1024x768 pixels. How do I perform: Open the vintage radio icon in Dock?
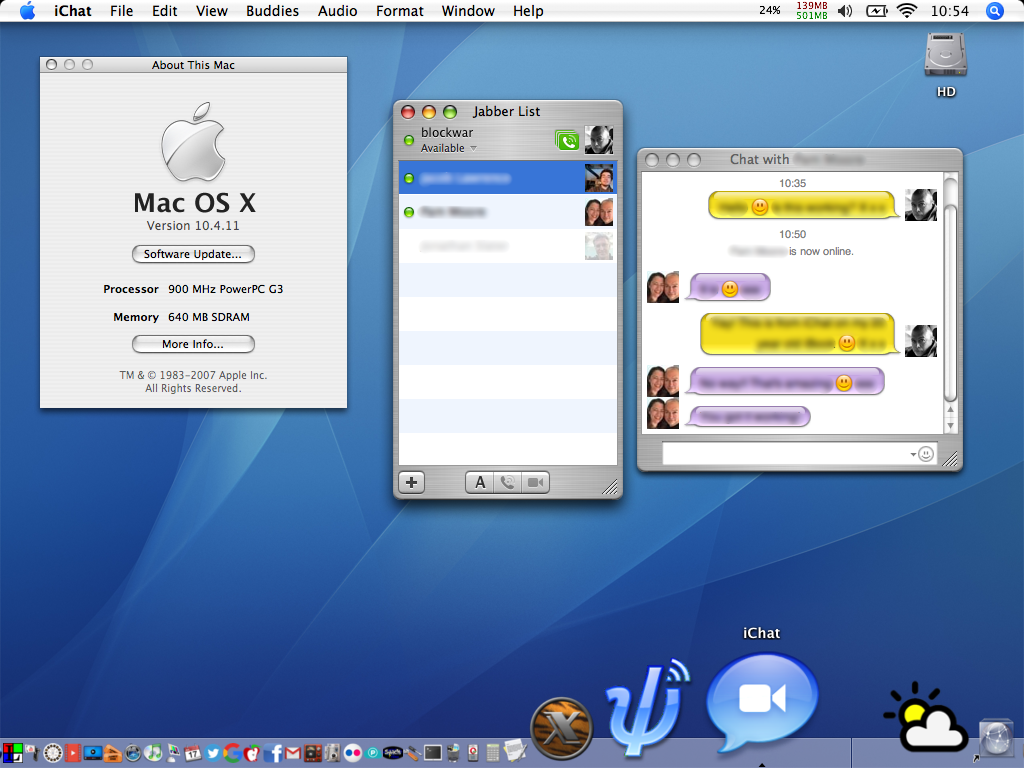coord(313,753)
